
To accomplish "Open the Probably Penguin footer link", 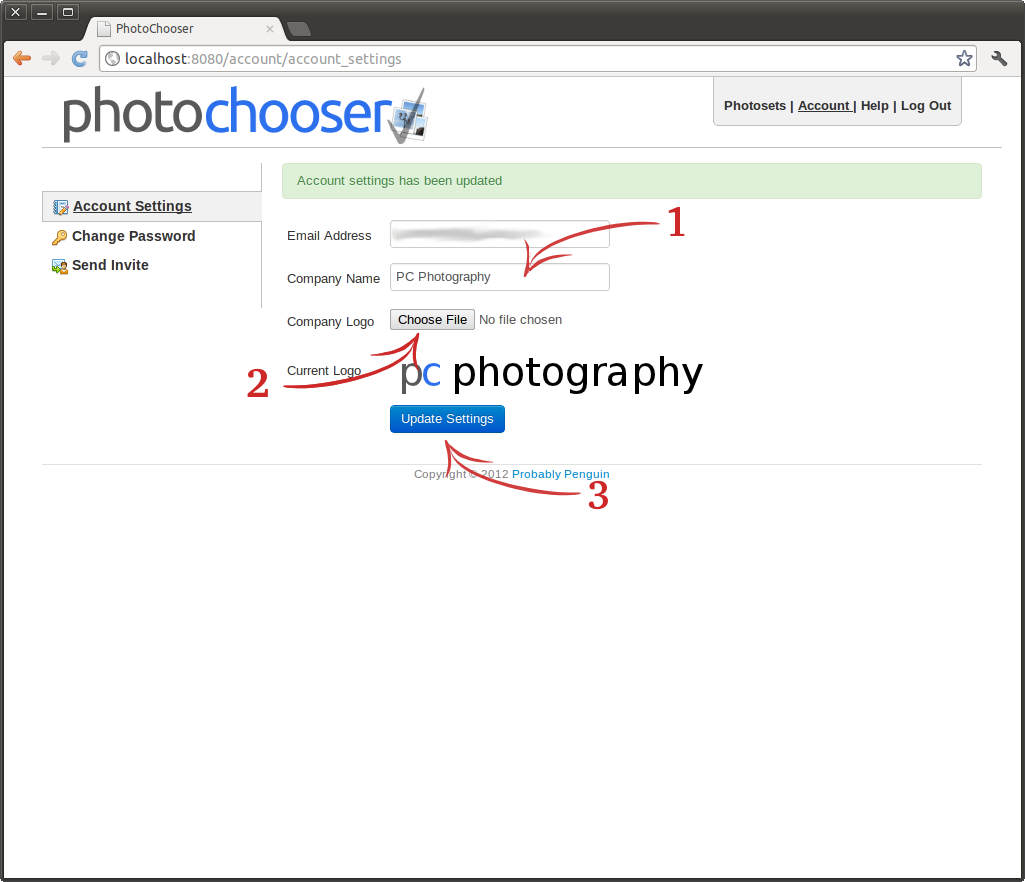I will [x=560, y=474].
